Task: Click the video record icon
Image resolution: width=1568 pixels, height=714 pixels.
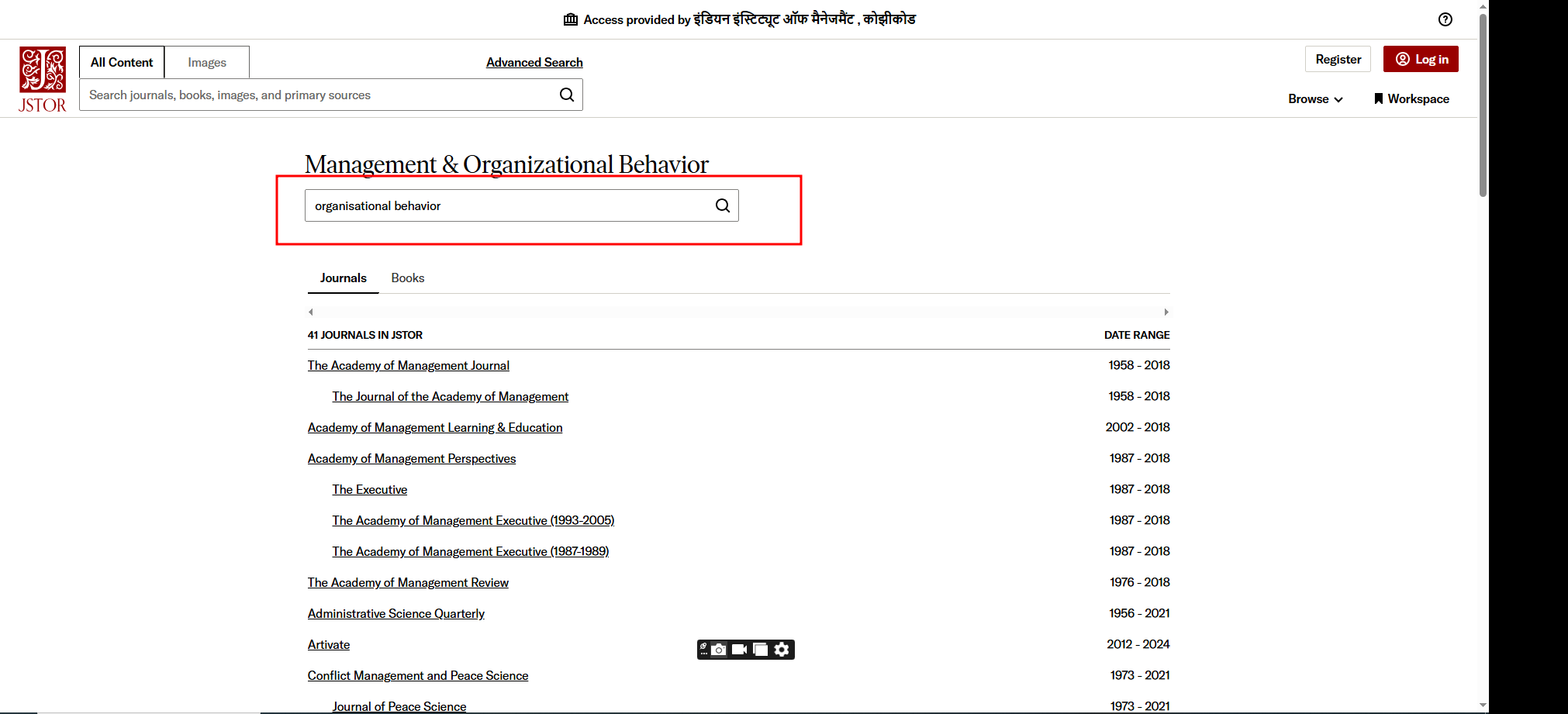Action: point(739,650)
